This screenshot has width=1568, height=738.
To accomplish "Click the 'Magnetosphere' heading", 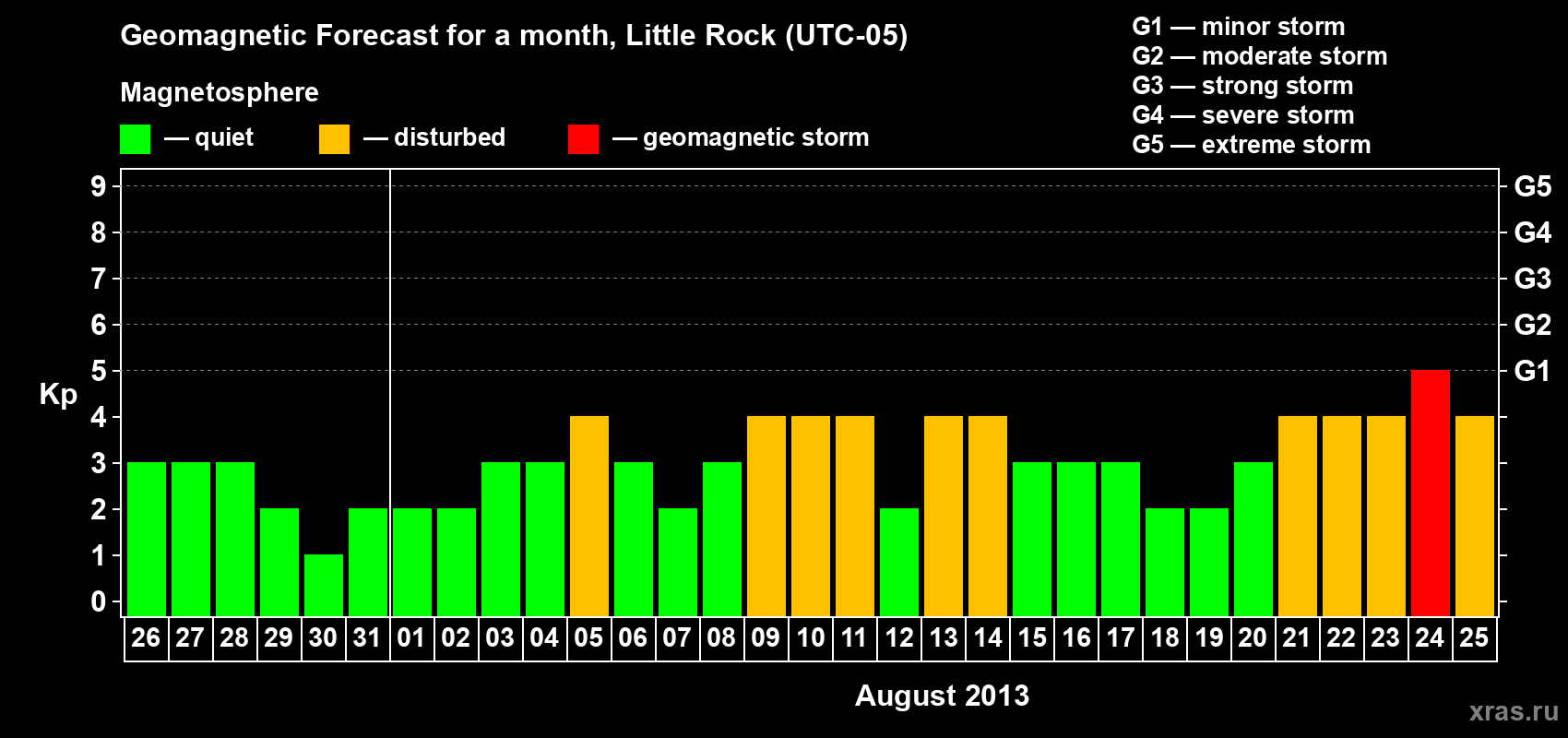I will 220,92.
